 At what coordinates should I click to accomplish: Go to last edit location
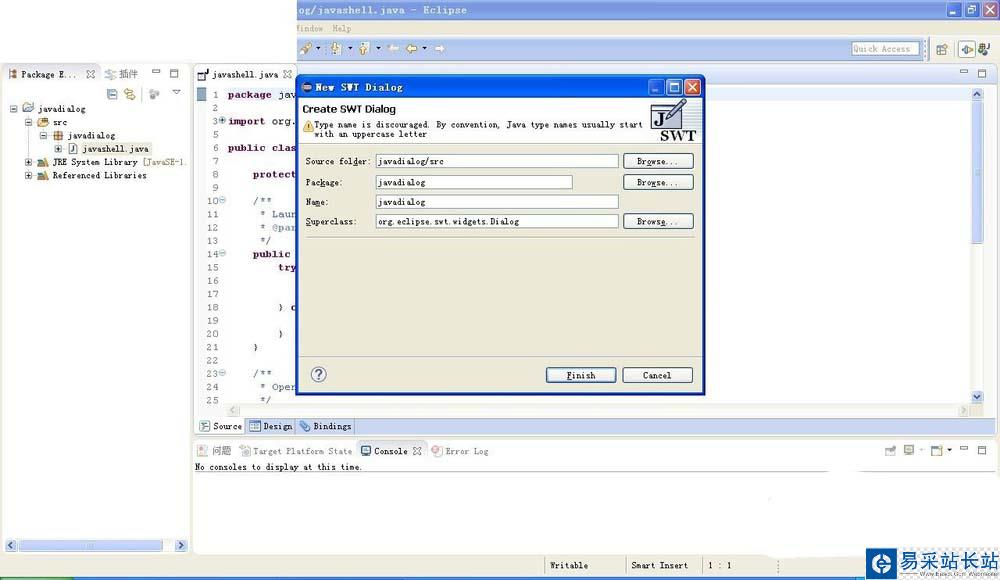tap(393, 48)
